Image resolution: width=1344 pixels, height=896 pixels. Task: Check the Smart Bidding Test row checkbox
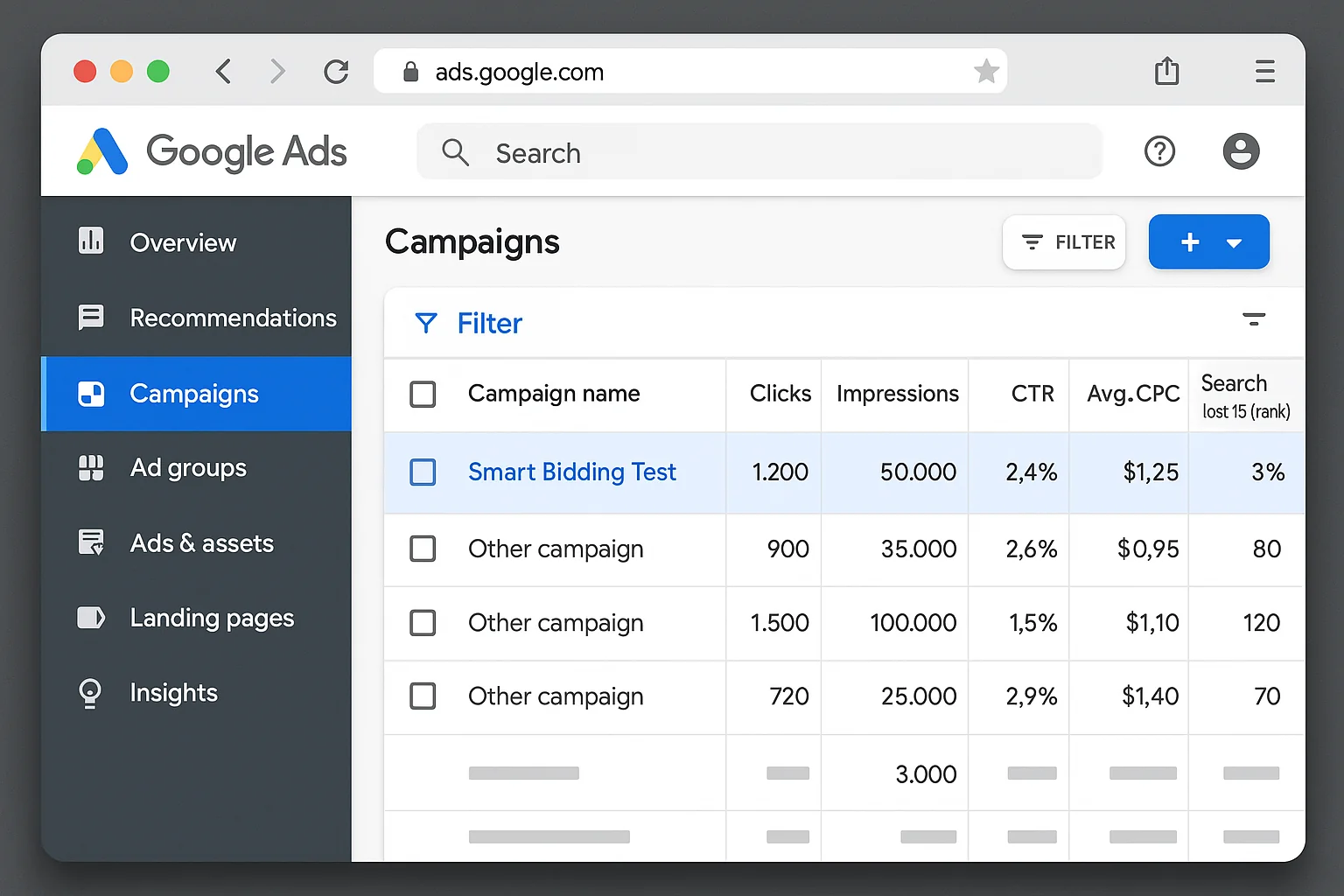[423, 472]
